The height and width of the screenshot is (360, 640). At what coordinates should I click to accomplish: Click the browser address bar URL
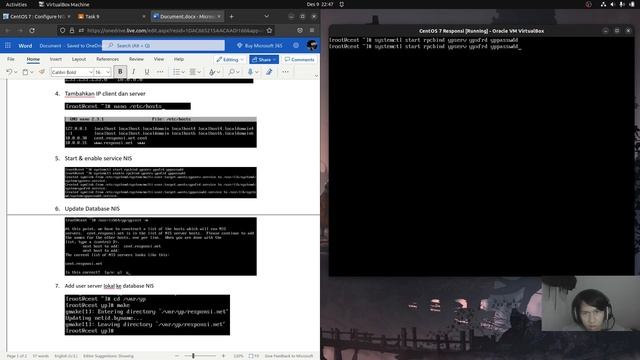tap(173, 30)
